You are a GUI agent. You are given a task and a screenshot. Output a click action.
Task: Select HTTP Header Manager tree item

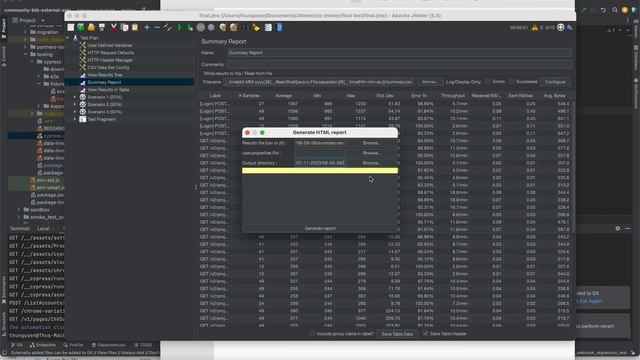pyautogui.click(x=110, y=60)
